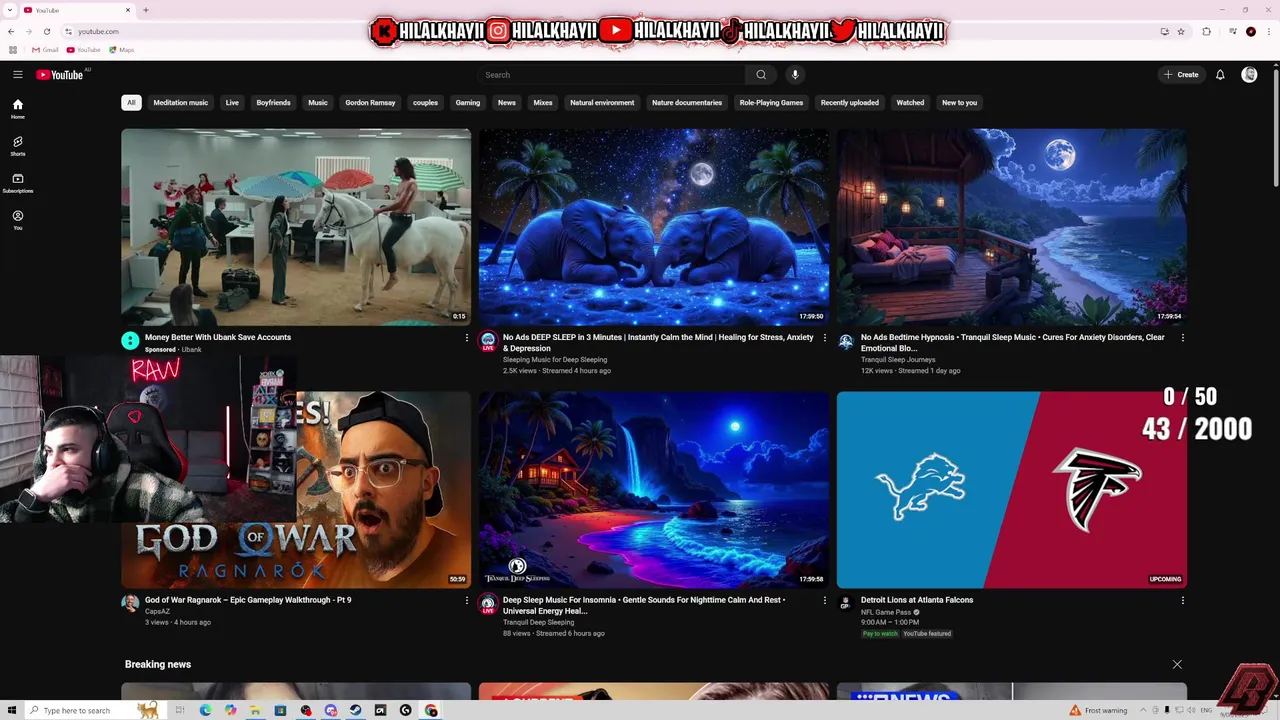The width and height of the screenshot is (1280, 720).
Task: Click God of War Ragnarok video title
Action: click(248, 600)
